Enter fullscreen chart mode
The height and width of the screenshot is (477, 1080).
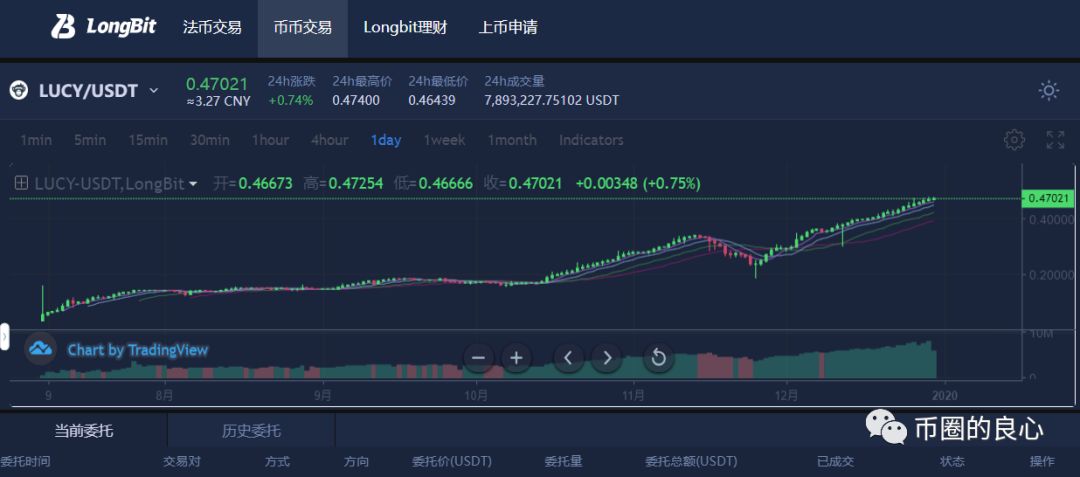coord(1055,140)
